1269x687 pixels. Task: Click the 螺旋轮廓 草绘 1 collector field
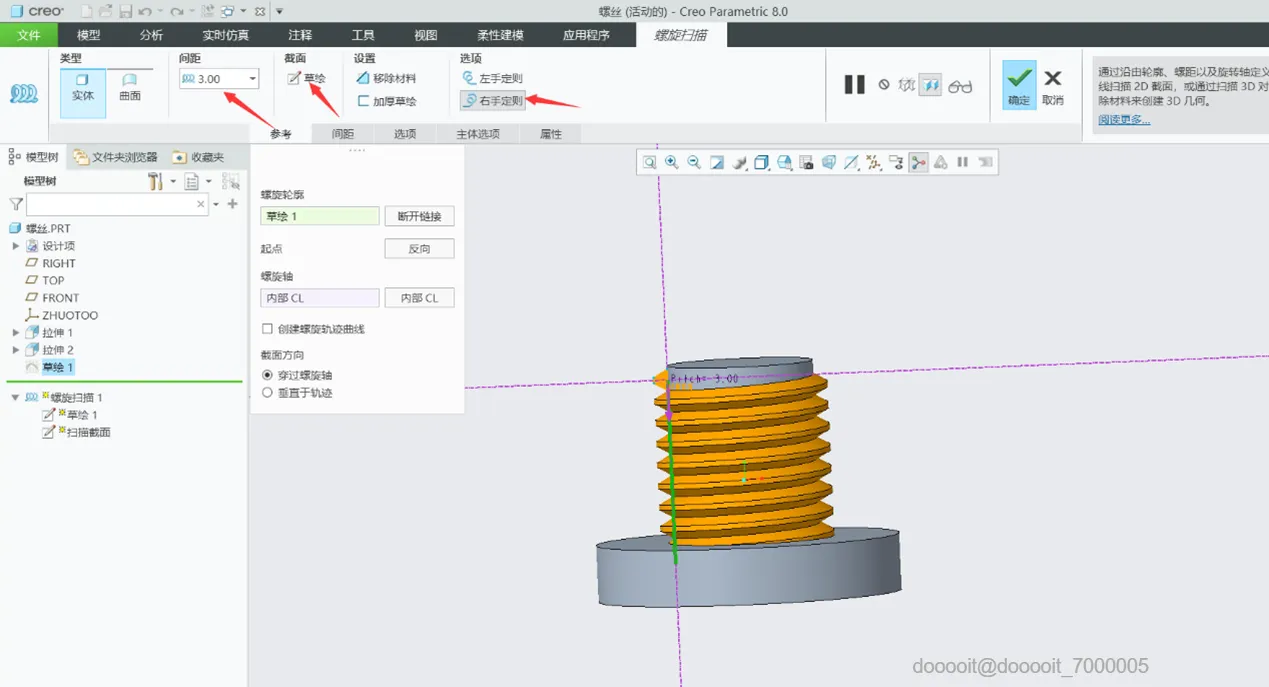(x=319, y=216)
